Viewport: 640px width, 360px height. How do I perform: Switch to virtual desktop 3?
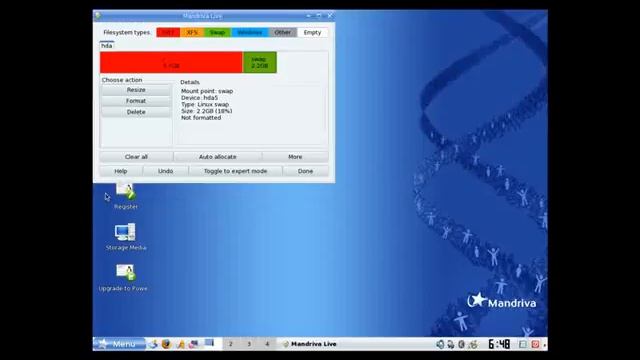point(249,344)
